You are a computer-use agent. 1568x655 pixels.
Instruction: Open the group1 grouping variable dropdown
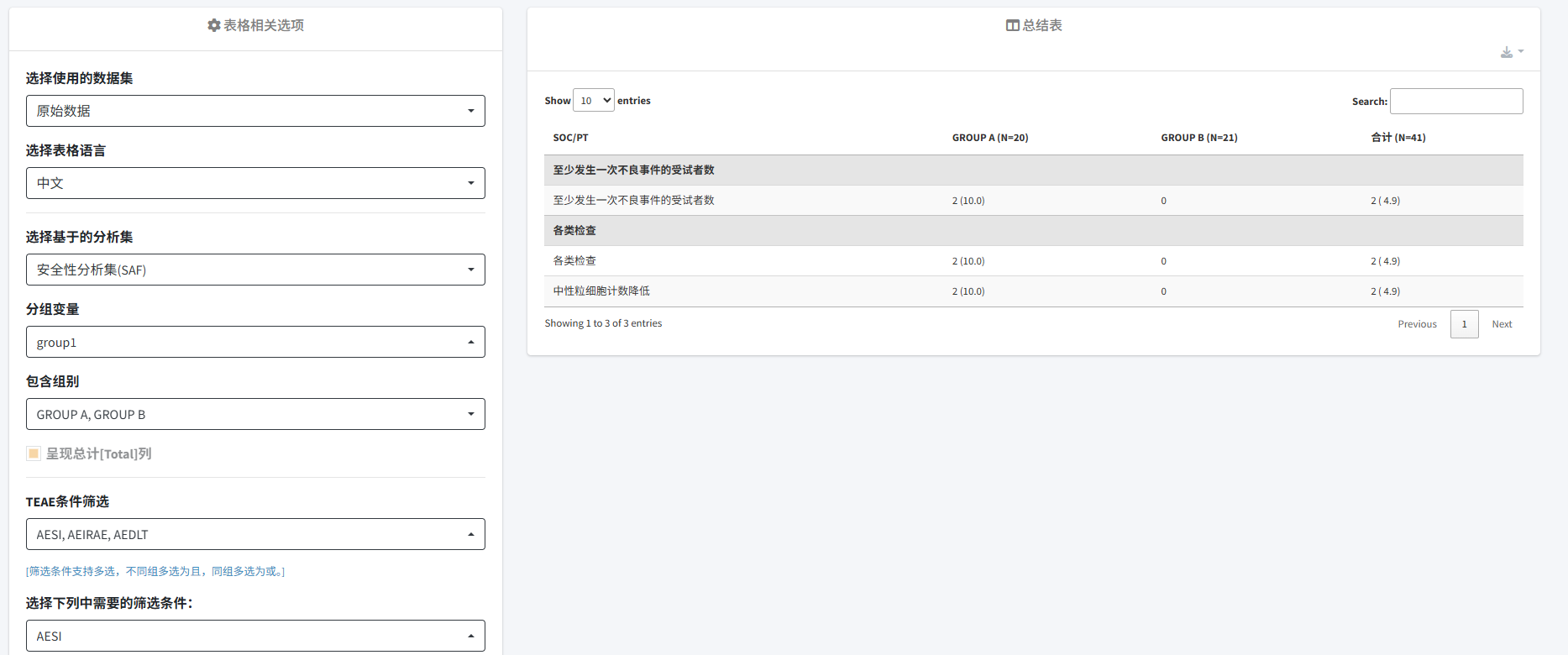255,342
